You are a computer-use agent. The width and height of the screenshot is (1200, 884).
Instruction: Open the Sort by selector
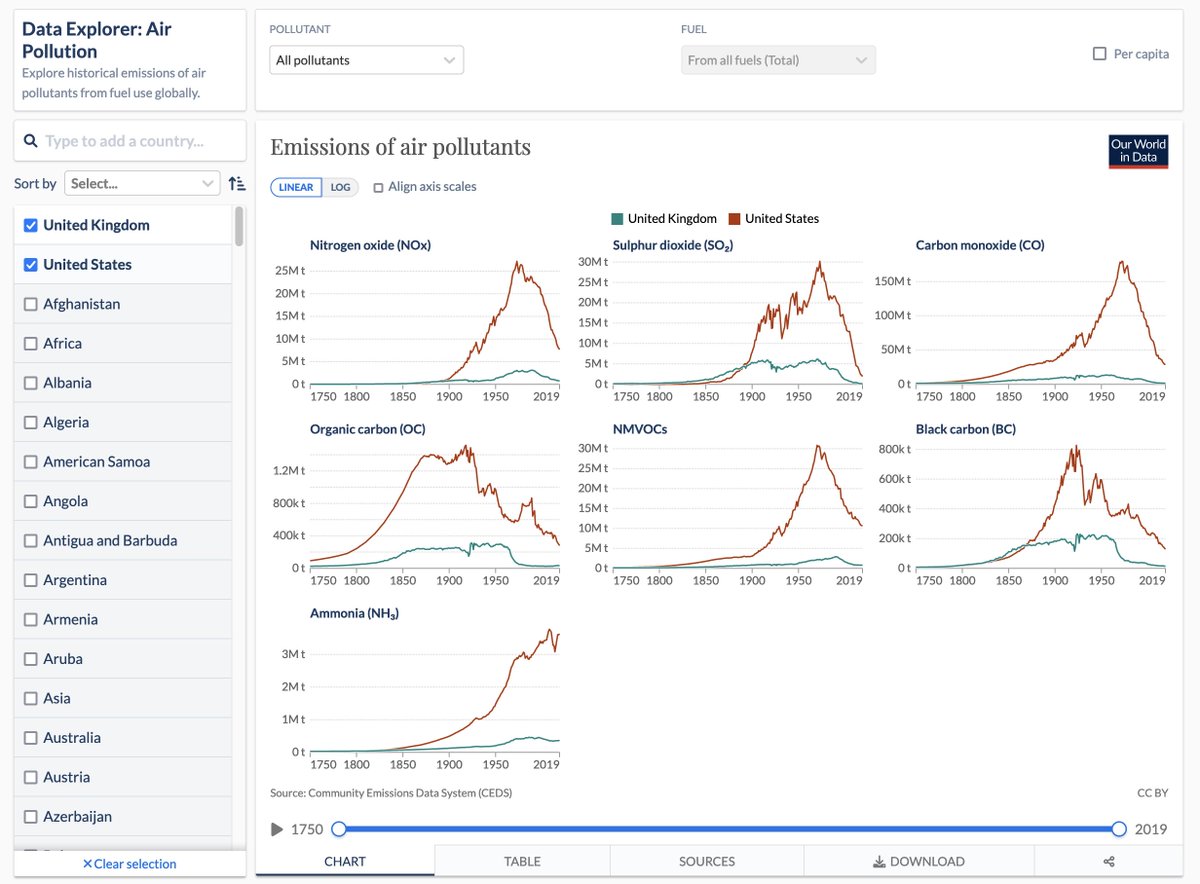pyautogui.click(x=142, y=183)
